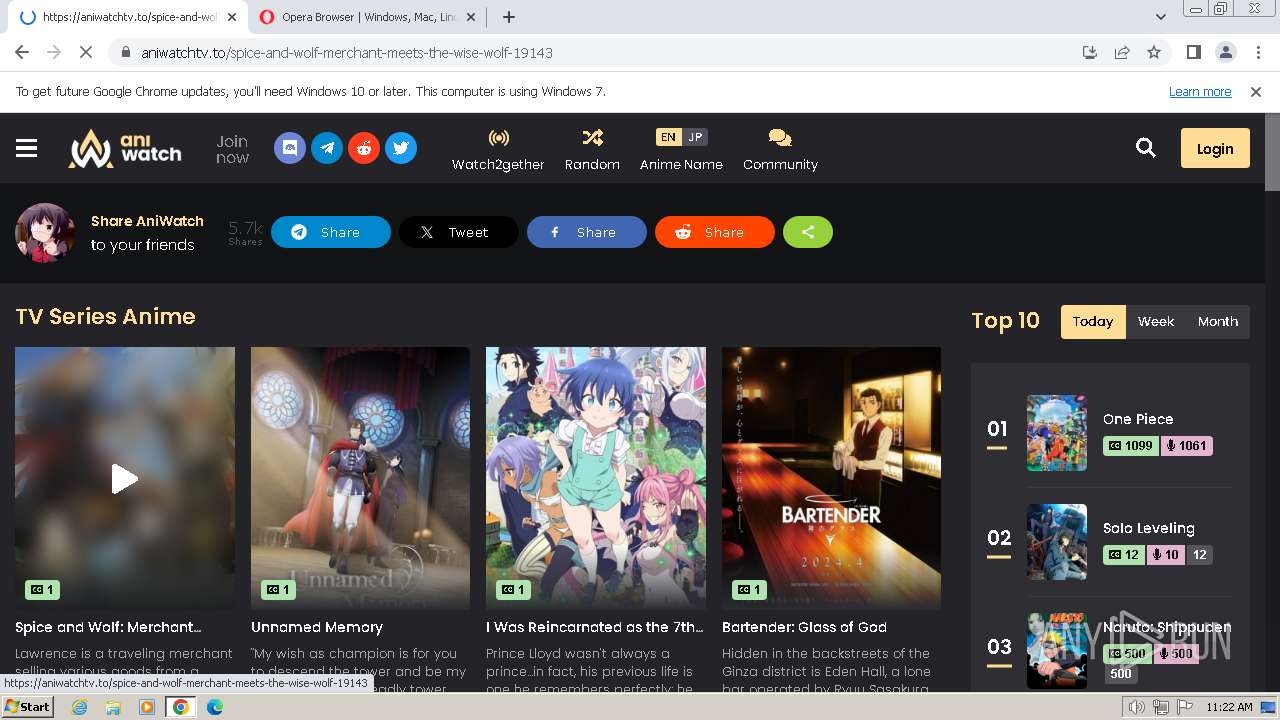Open the hamburger sidebar menu
Viewport: 1280px width, 720px height.
pos(27,148)
